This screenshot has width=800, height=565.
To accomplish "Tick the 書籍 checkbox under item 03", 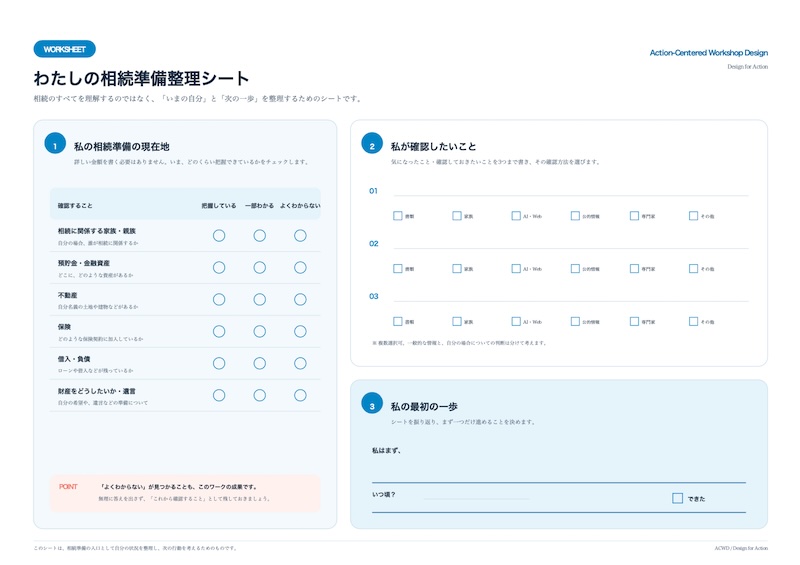I will coord(397,322).
